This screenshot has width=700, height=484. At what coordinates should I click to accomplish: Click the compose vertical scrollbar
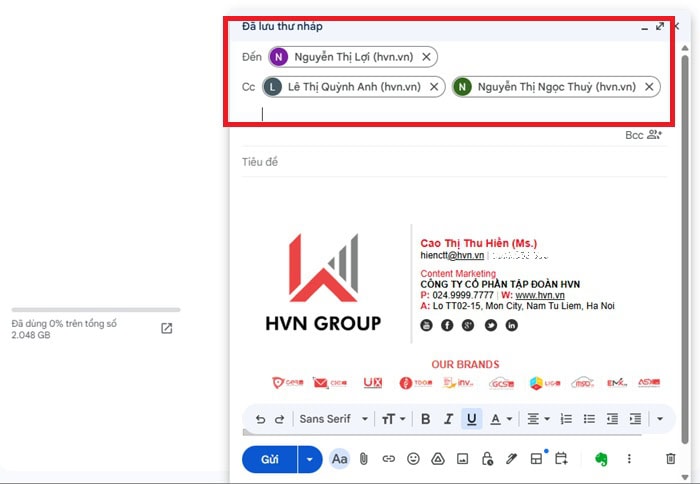pyautogui.click(x=685, y=248)
